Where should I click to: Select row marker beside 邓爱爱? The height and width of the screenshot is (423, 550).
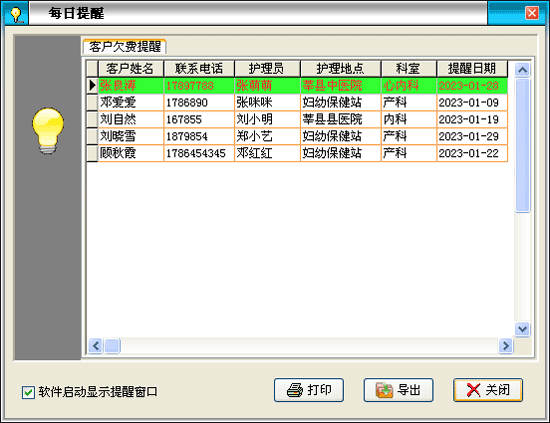point(92,102)
